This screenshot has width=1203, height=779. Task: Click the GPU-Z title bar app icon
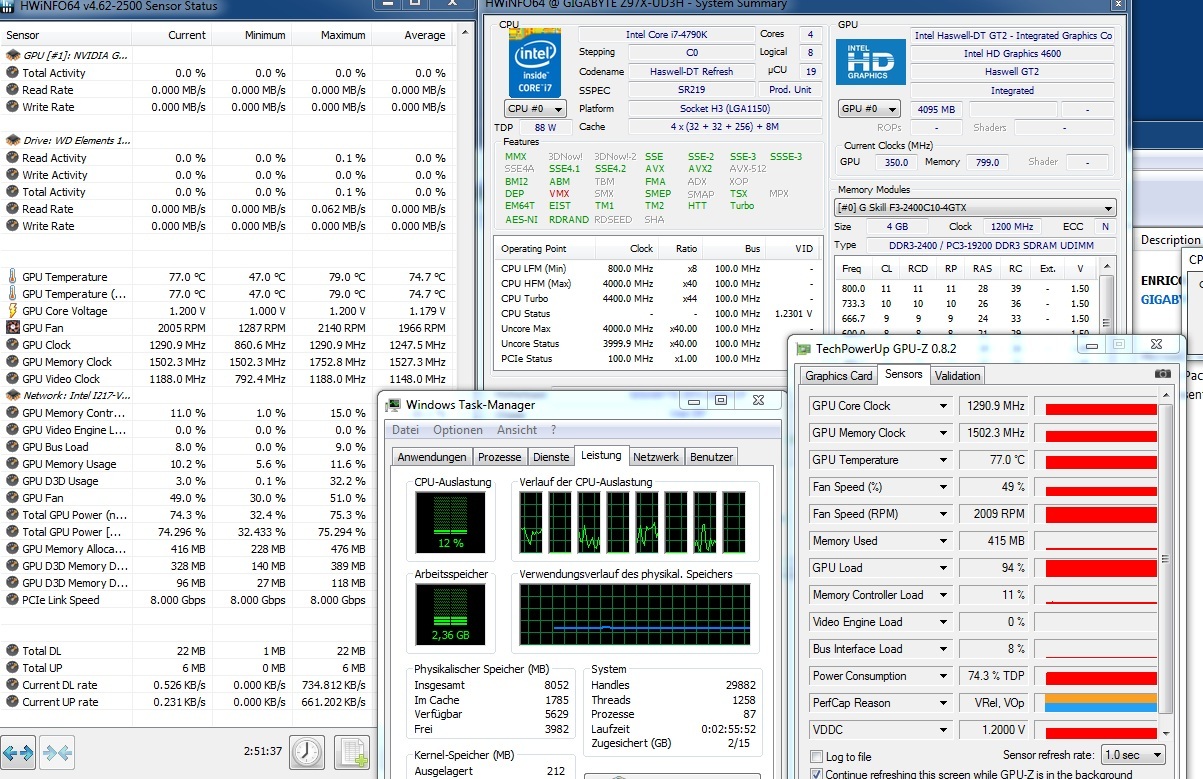802,347
